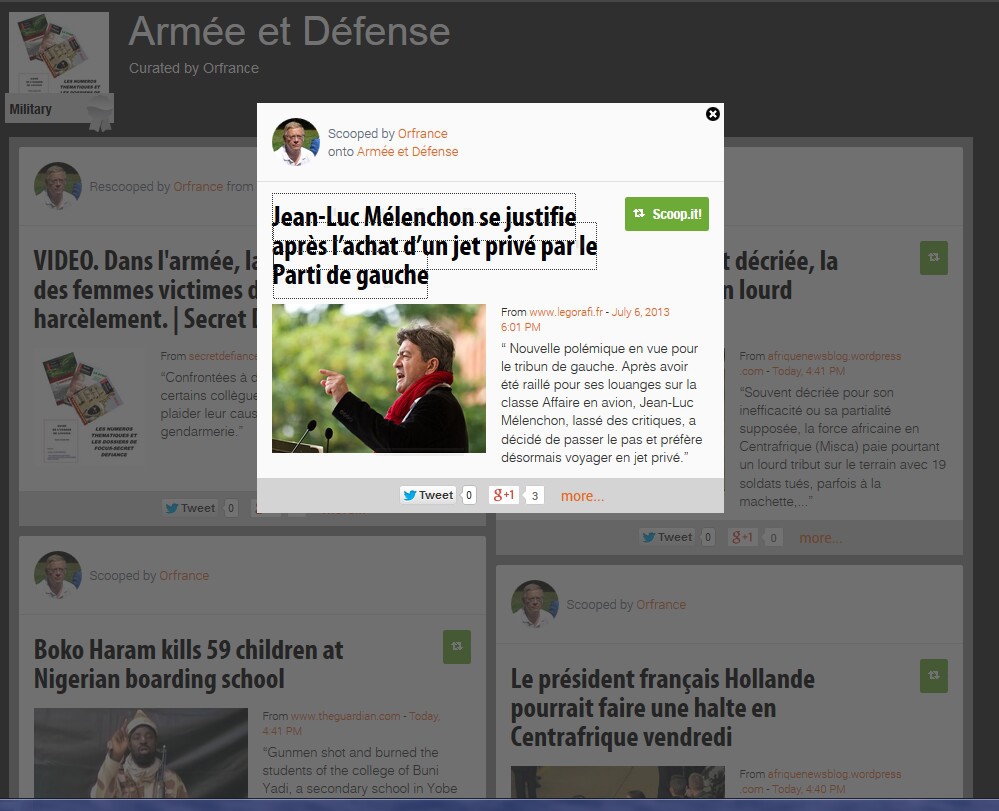Open the Boko Haram kills 59 children headline
This screenshot has width=999, height=811.
(189, 664)
